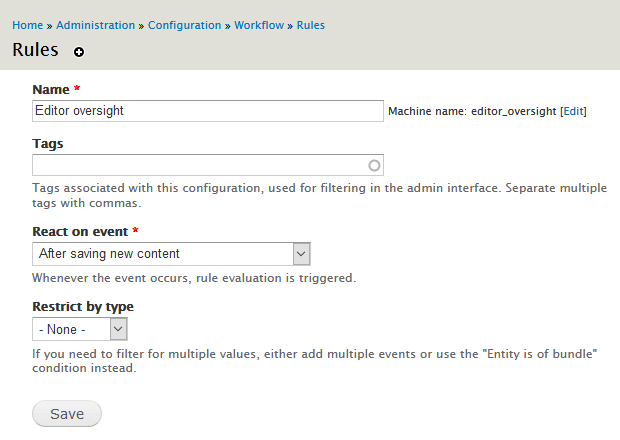The width and height of the screenshot is (620, 440).
Task: Click inside the Tags input field
Action: (x=198, y=165)
